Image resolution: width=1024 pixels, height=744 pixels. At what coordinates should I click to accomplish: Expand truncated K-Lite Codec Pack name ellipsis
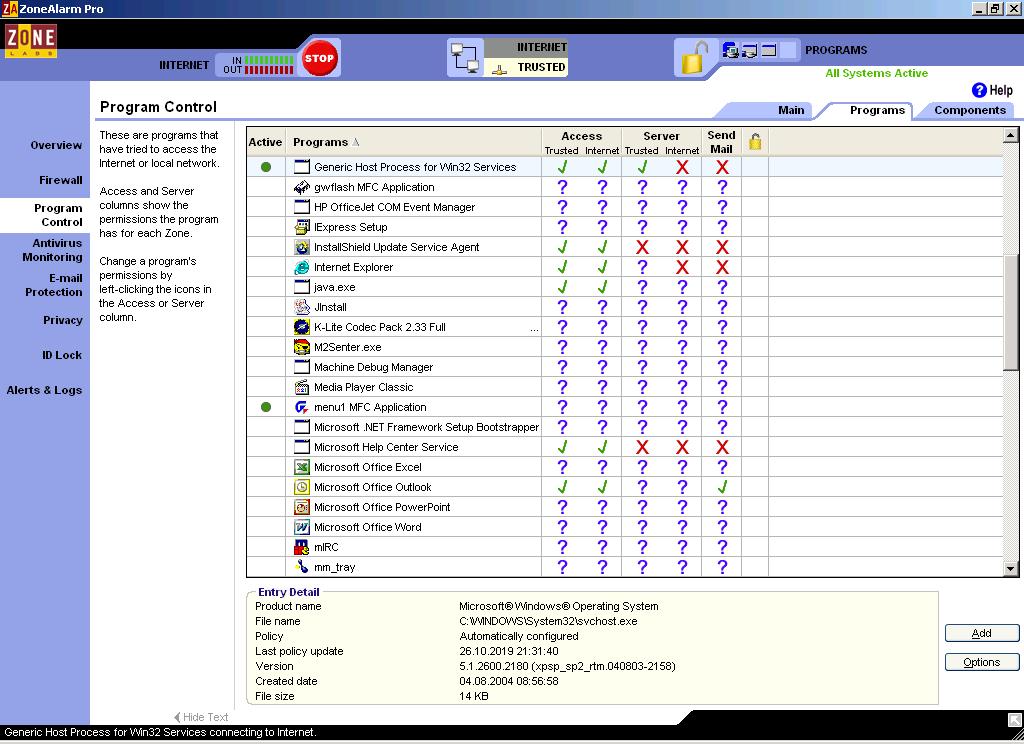[x=534, y=328]
